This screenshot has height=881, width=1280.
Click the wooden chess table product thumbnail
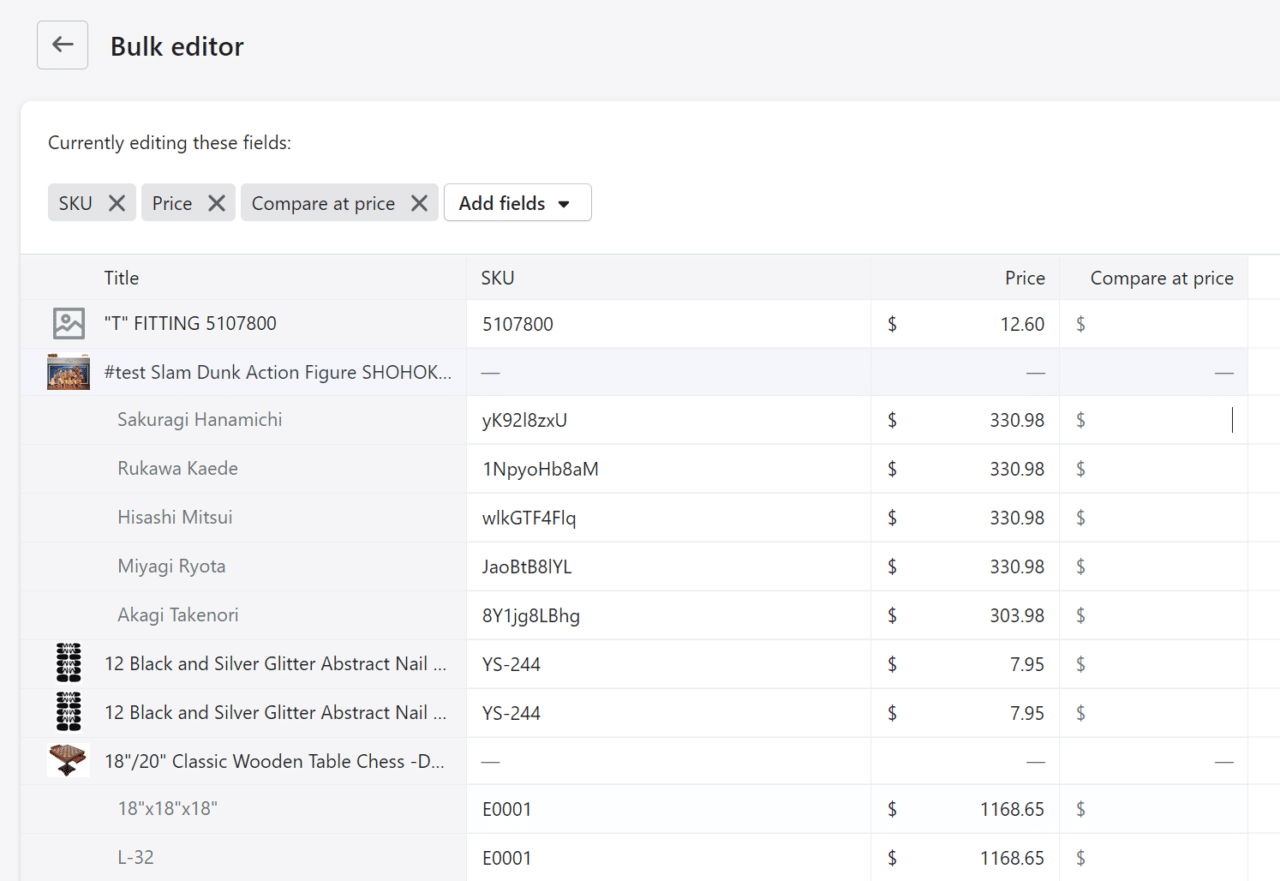[68, 760]
